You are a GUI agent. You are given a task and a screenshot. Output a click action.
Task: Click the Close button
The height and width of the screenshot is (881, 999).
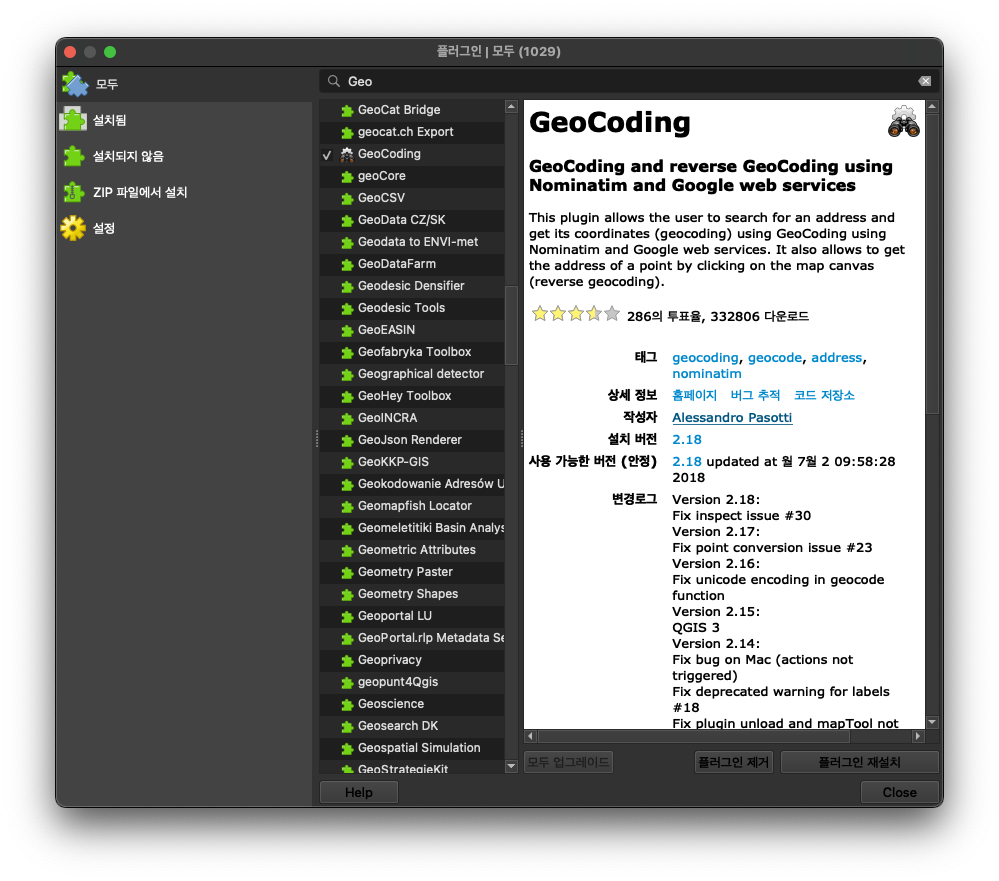[899, 792]
